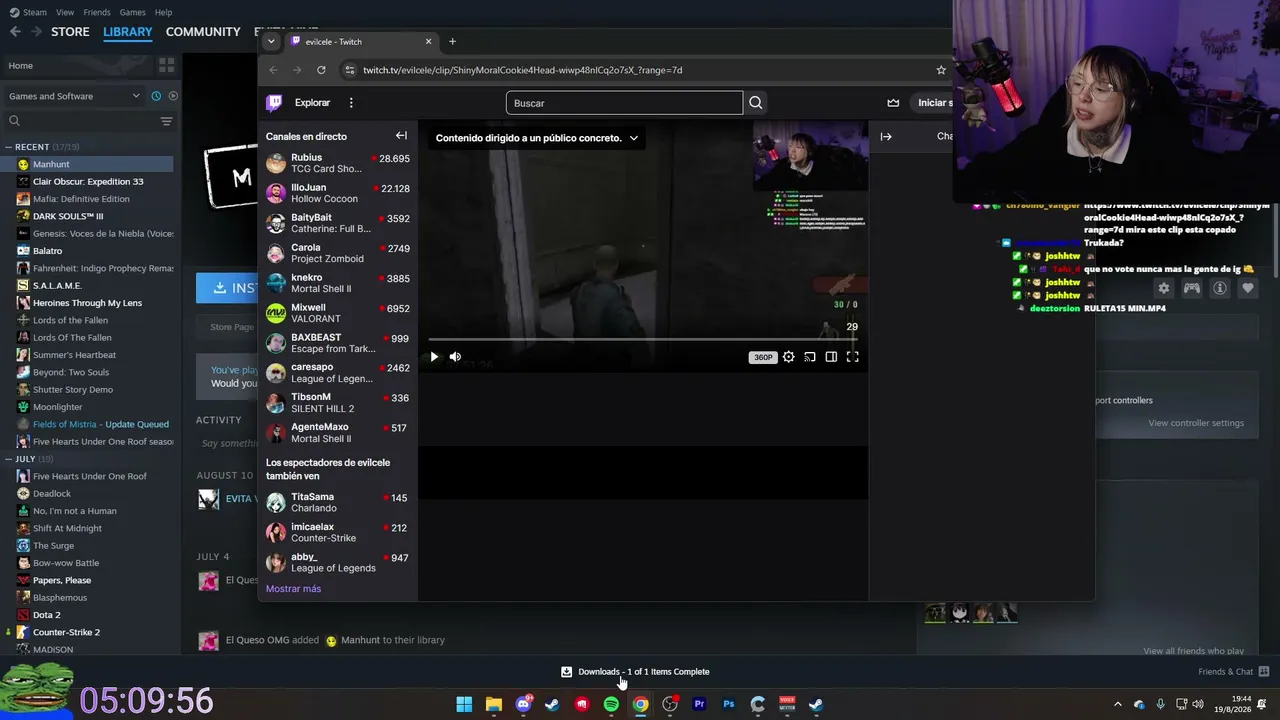The width and height of the screenshot is (1280, 720).
Task: Toggle ready-to-play filter icon in Steam
Action: pos(173,96)
